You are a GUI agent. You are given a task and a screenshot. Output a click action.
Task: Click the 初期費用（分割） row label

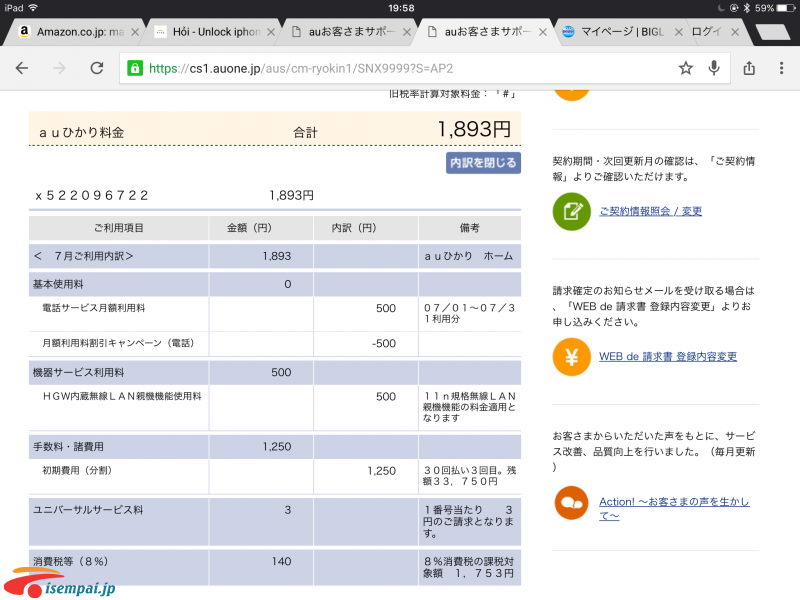(x=77, y=470)
